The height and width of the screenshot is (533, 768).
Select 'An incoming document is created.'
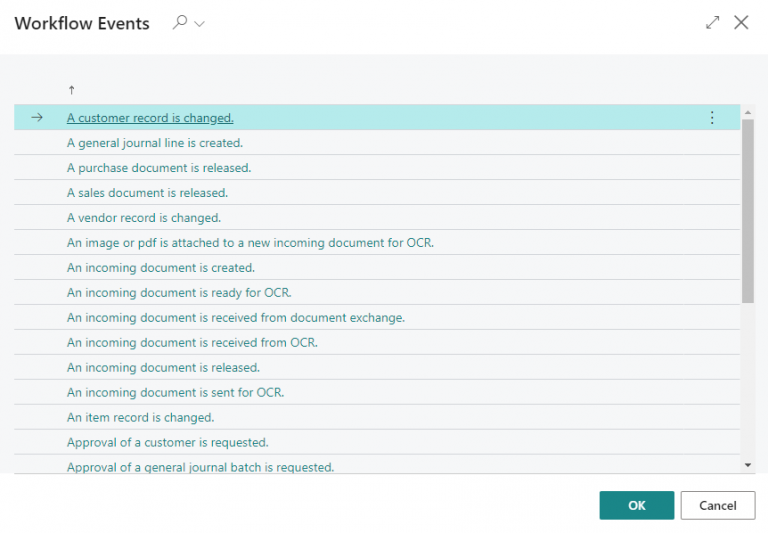pos(161,268)
